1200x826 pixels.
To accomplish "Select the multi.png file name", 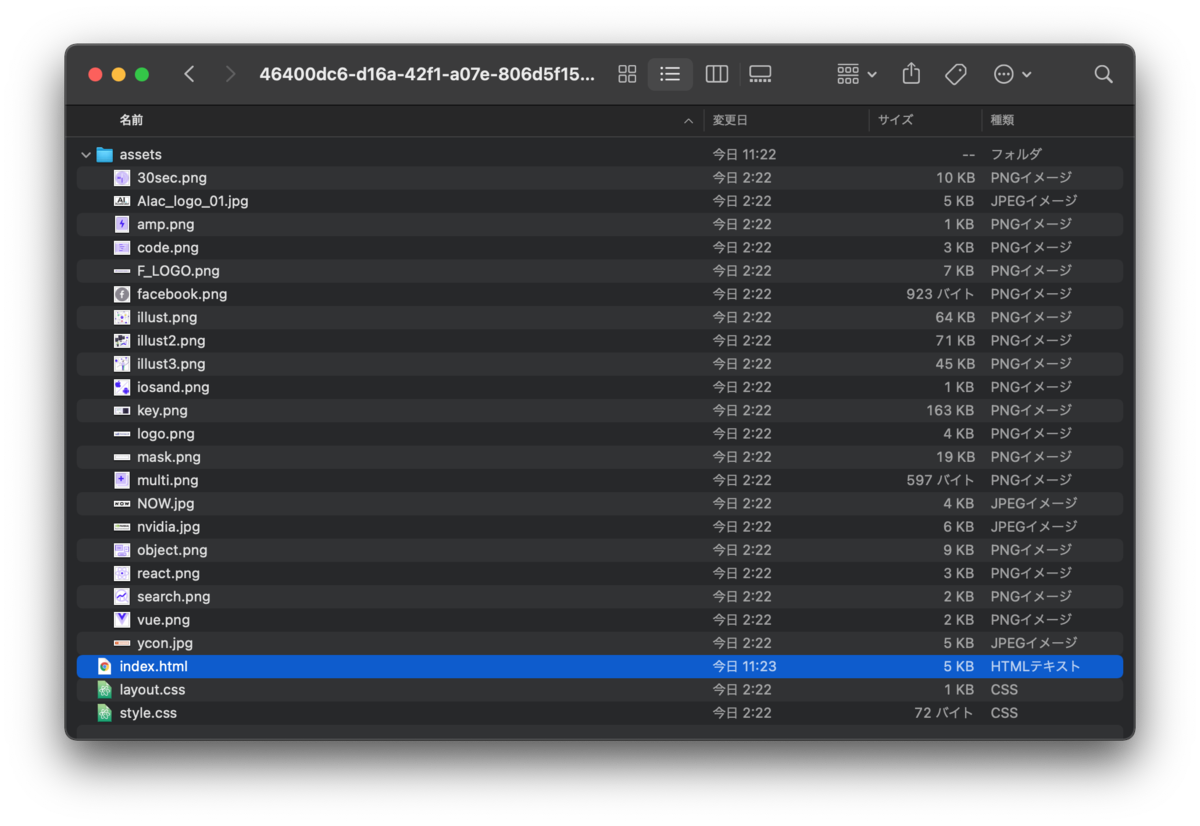I will pos(168,480).
